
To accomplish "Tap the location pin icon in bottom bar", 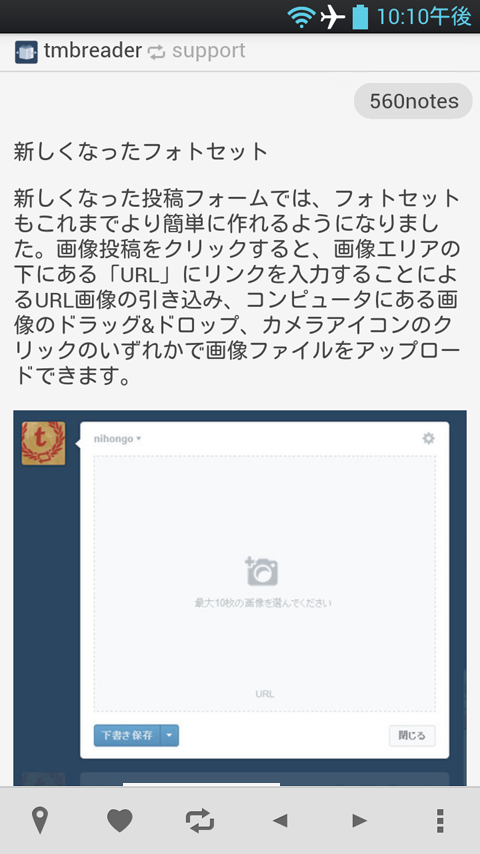I will 40,820.
